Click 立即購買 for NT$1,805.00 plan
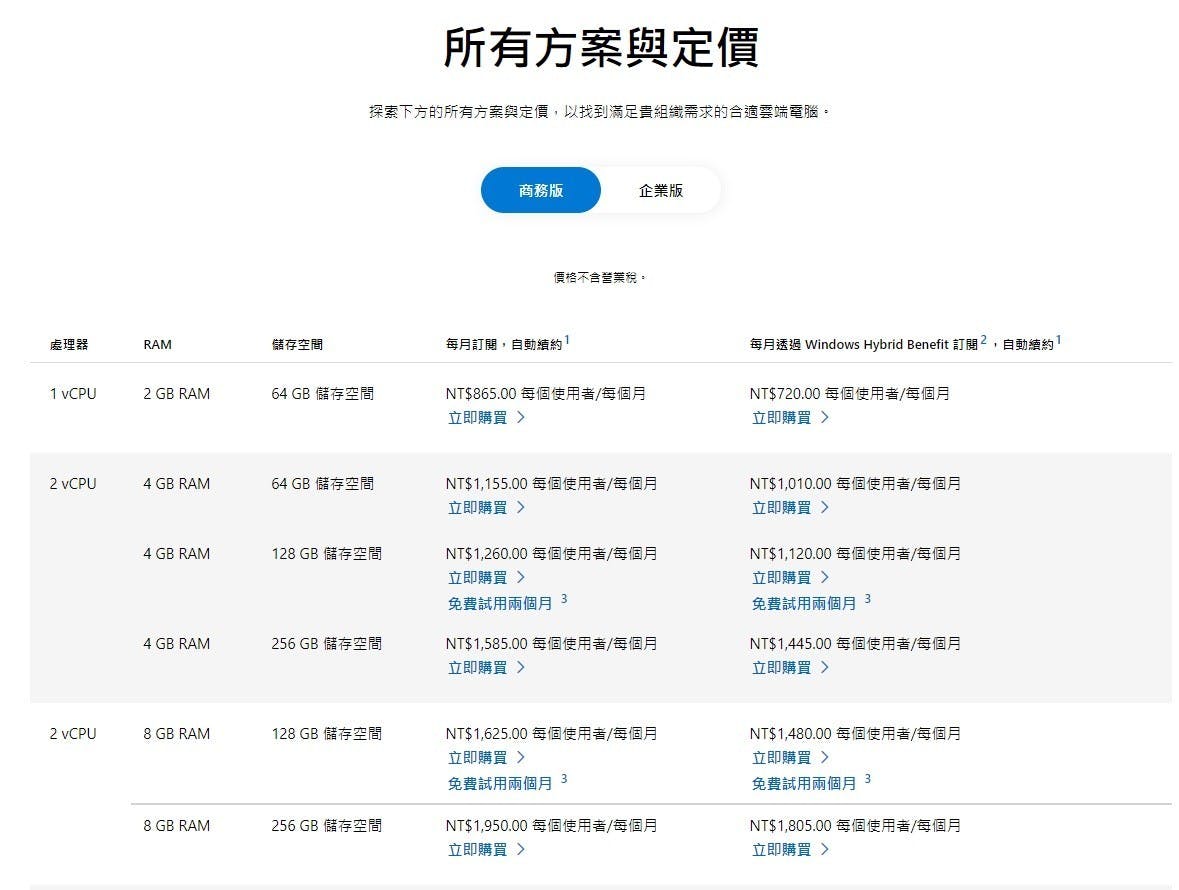The width and height of the screenshot is (1179, 890). (790, 850)
